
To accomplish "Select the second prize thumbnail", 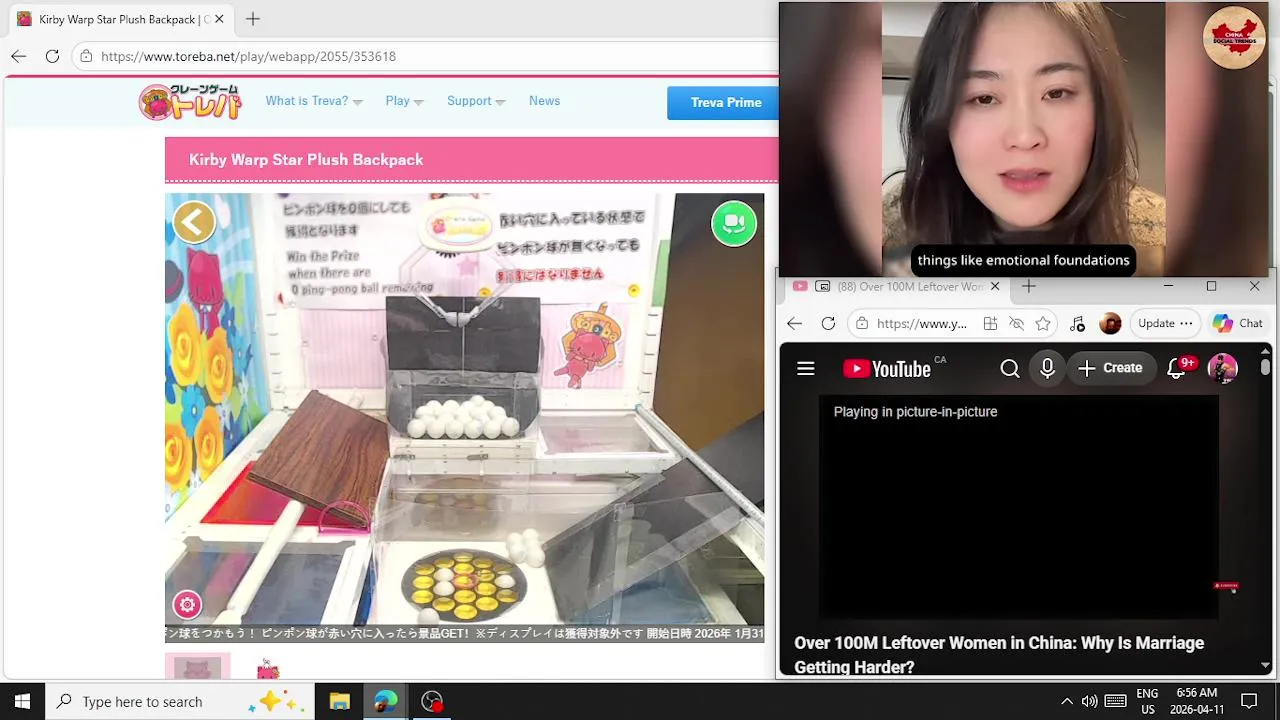I will (x=267, y=668).
